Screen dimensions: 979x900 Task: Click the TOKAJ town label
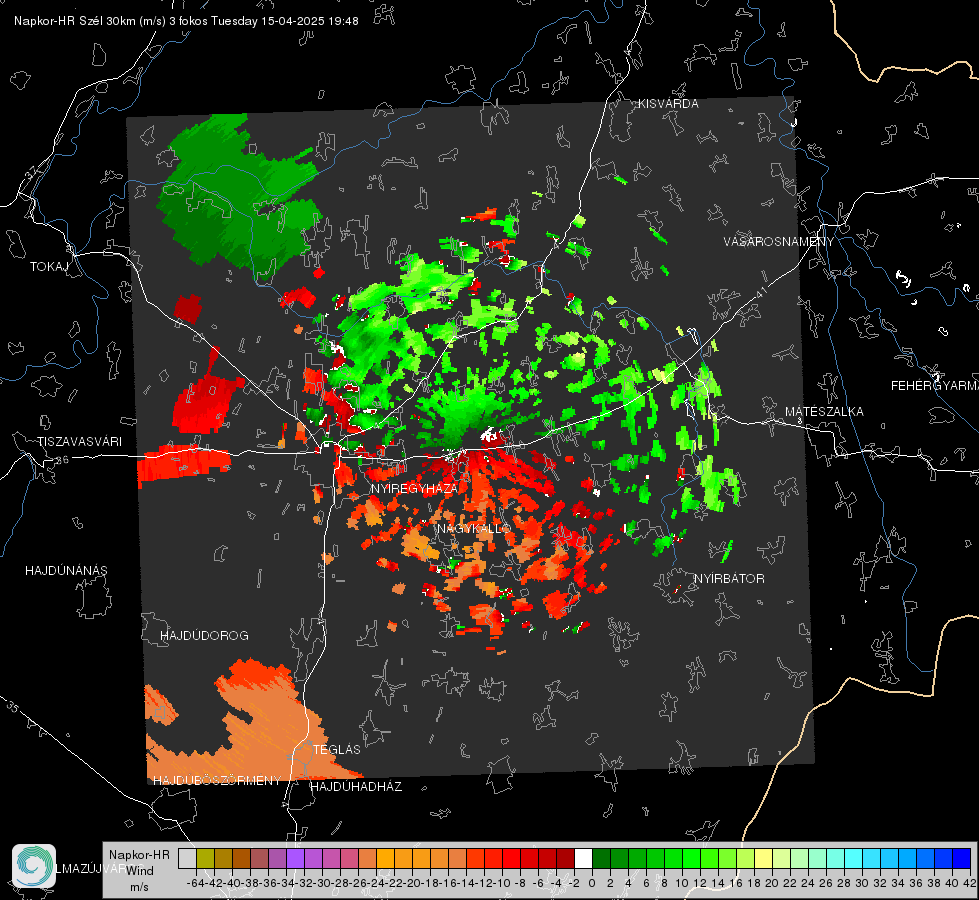click(x=49, y=267)
